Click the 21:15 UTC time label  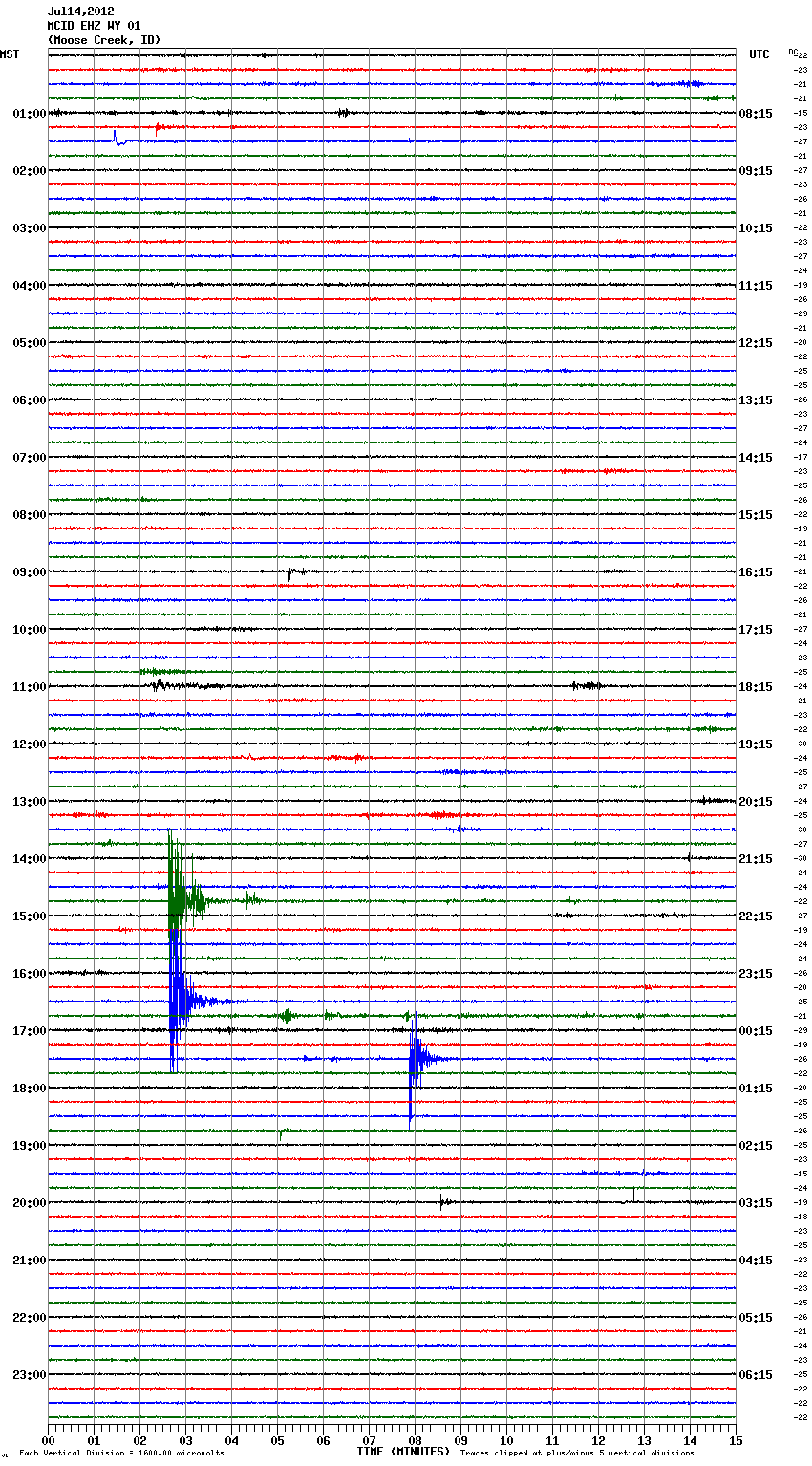coord(756,859)
